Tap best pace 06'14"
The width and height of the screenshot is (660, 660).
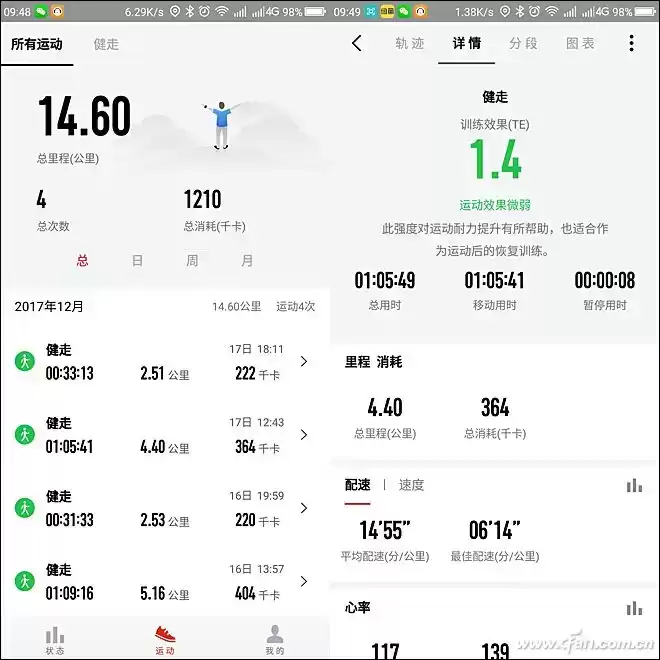click(495, 530)
